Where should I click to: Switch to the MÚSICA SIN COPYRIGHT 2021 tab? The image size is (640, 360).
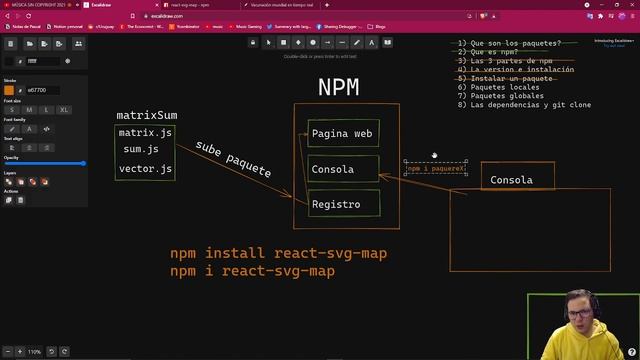40,5
